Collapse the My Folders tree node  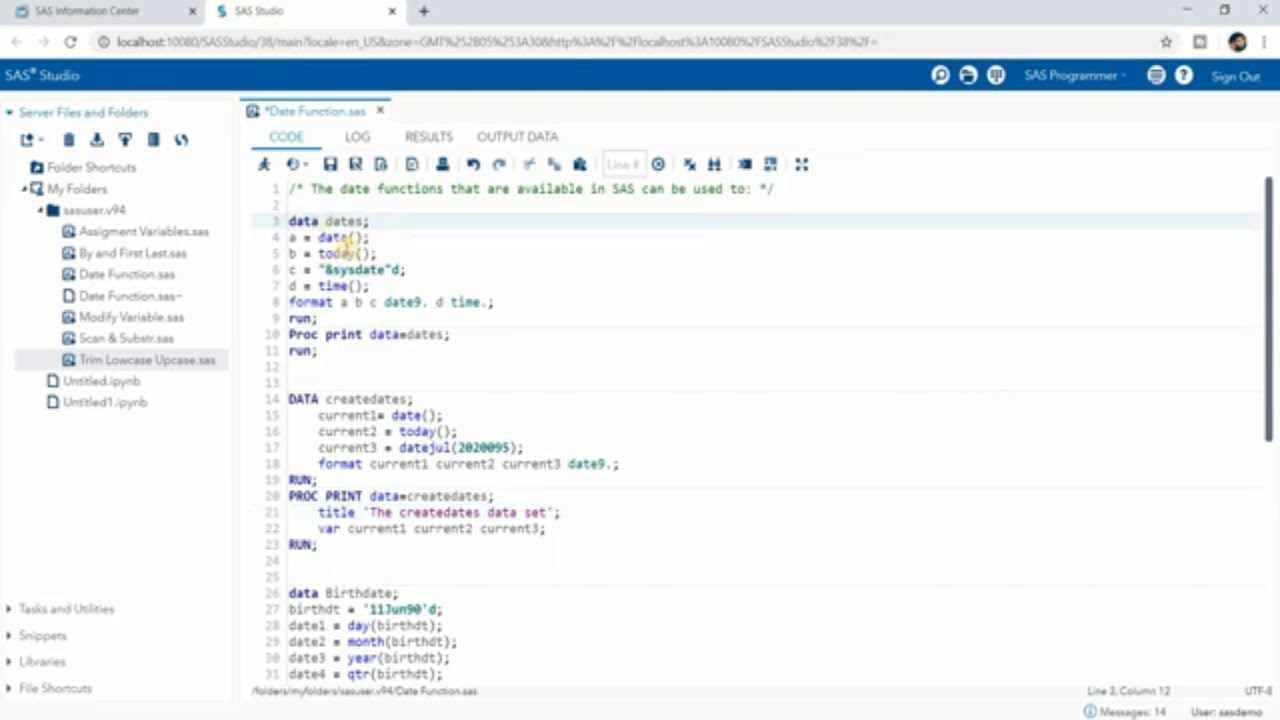click(x=24, y=188)
